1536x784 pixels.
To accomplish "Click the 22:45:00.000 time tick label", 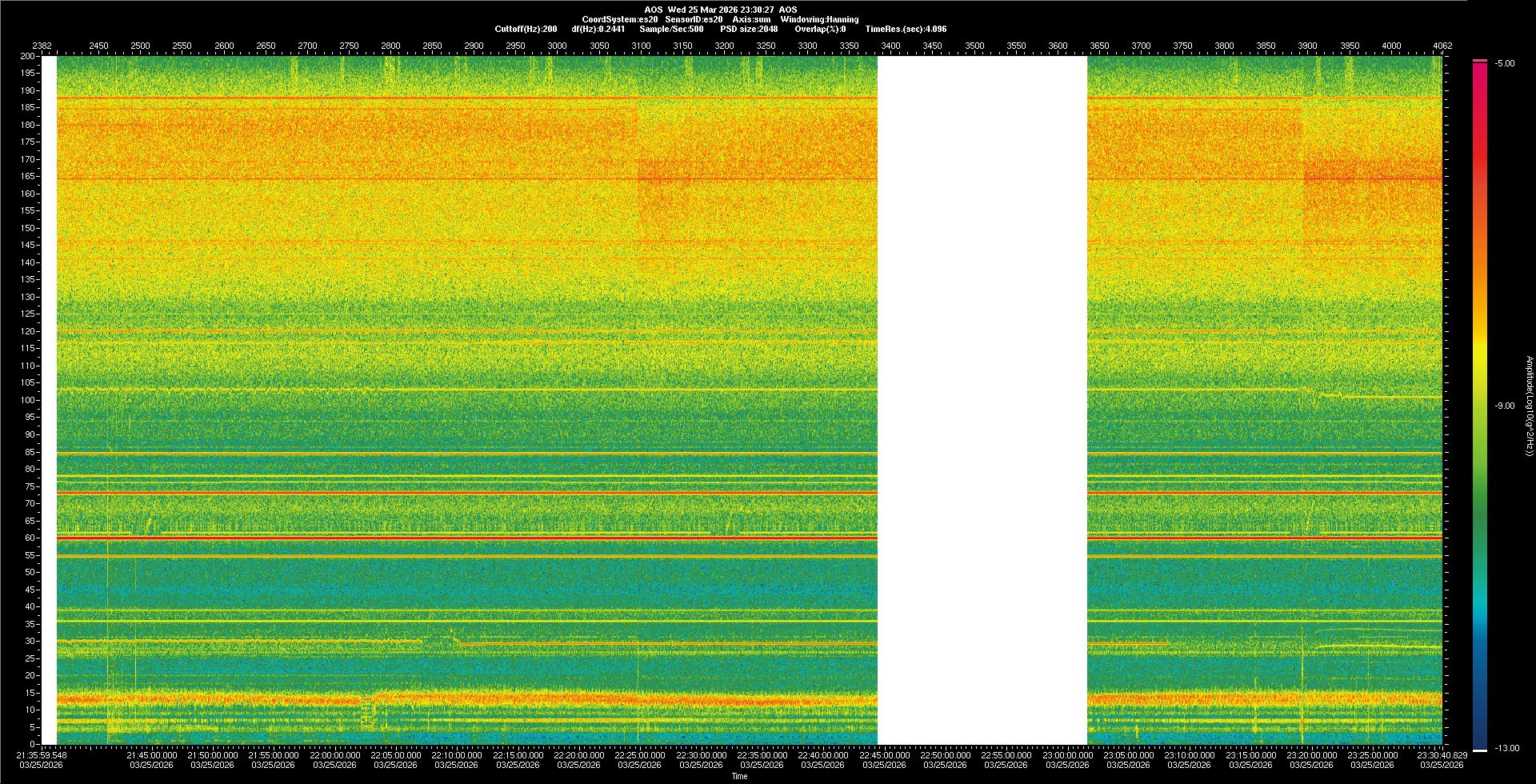I will 884,755.
